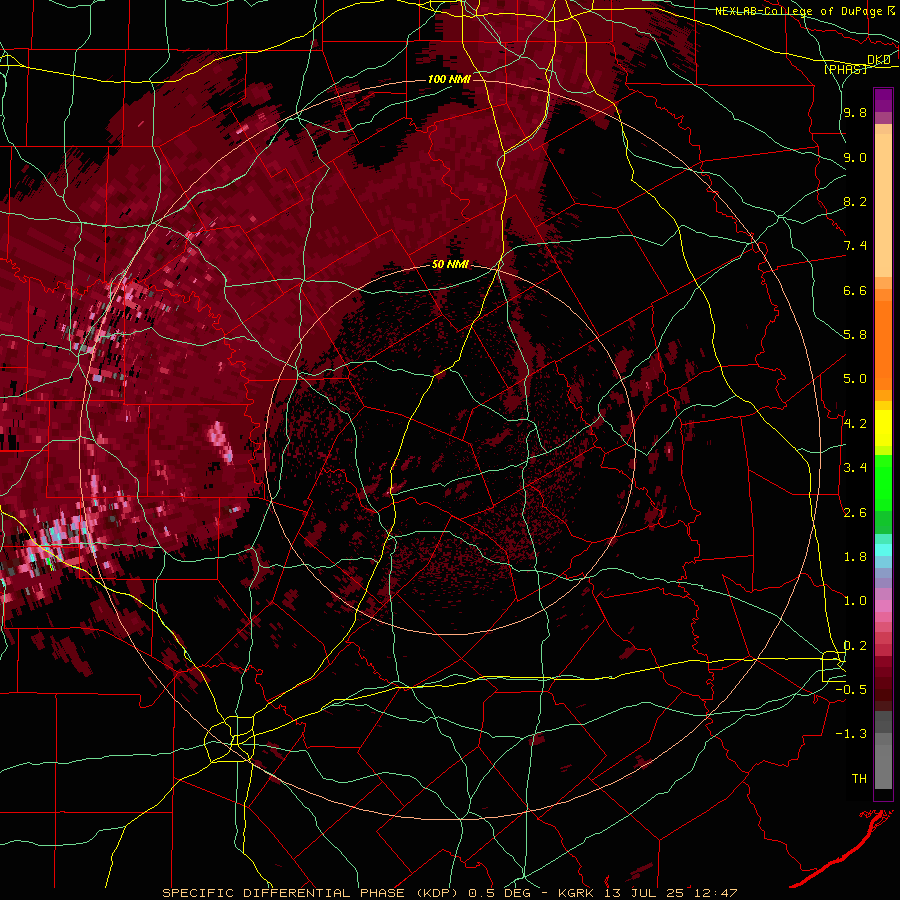Image resolution: width=900 pixels, height=900 pixels.
Task: Click the -1.3 scale value
Action: (x=851, y=734)
